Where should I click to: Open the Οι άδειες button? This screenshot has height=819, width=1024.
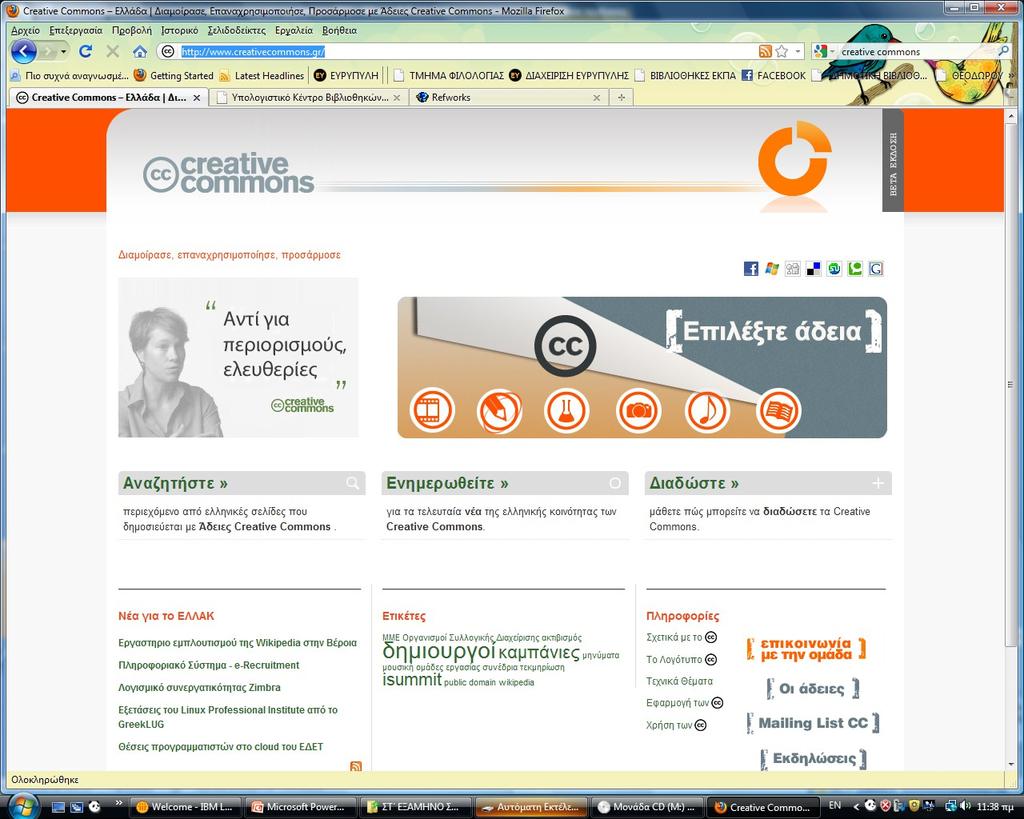[x=812, y=688]
